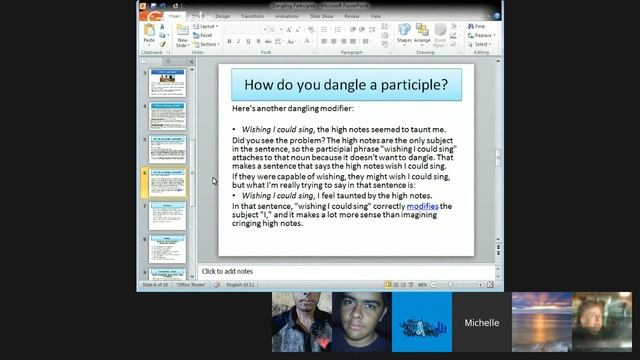The image size is (640, 360).
Task: Open the Change Case dropdown
Action: 291,41
